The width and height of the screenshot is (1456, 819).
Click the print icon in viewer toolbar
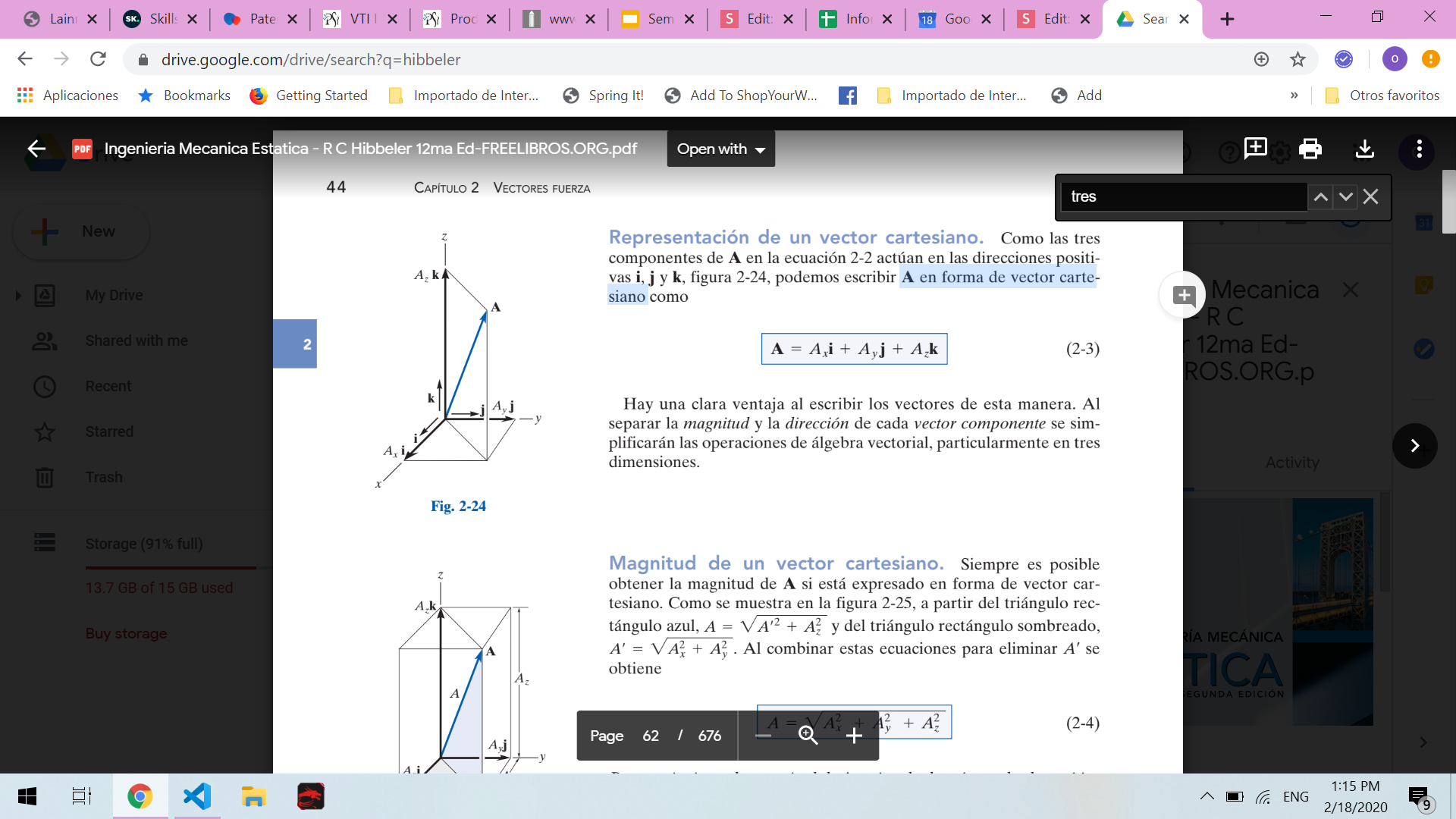(1310, 149)
